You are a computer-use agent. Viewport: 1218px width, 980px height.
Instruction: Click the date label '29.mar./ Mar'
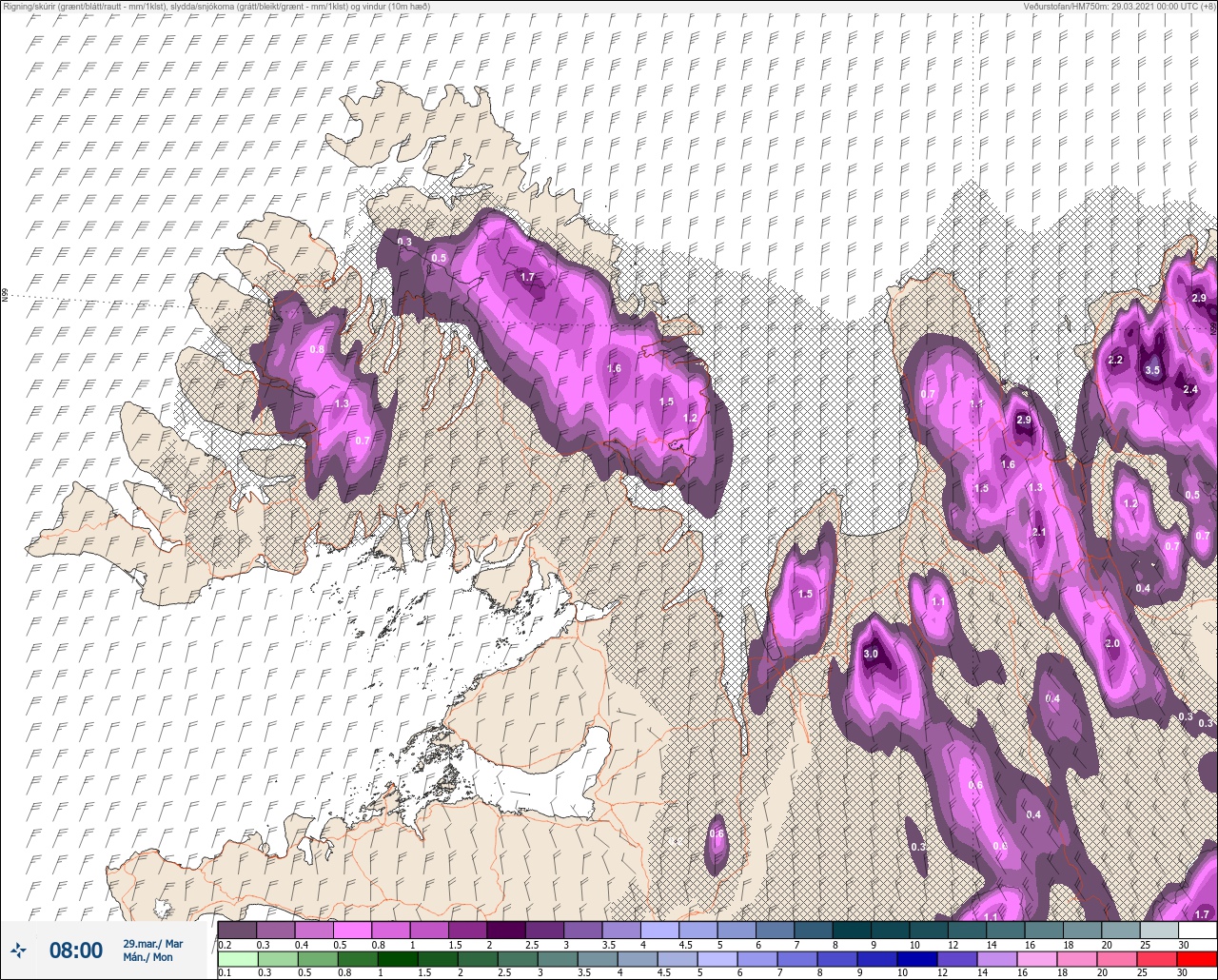pyautogui.click(x=152, y=944)
